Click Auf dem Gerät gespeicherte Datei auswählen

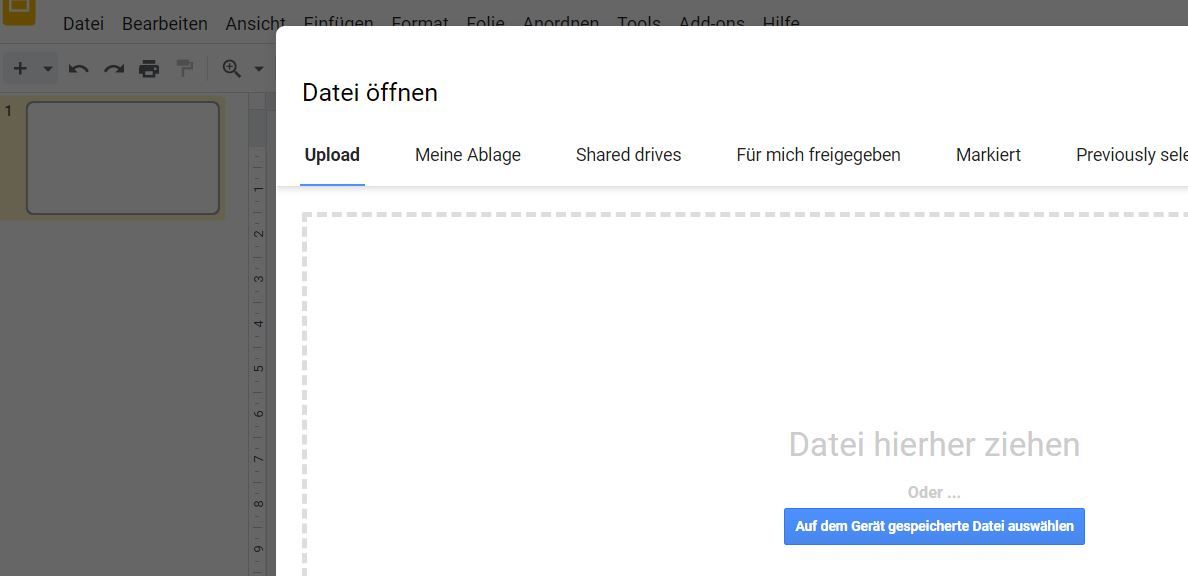(x=934, y=526)
